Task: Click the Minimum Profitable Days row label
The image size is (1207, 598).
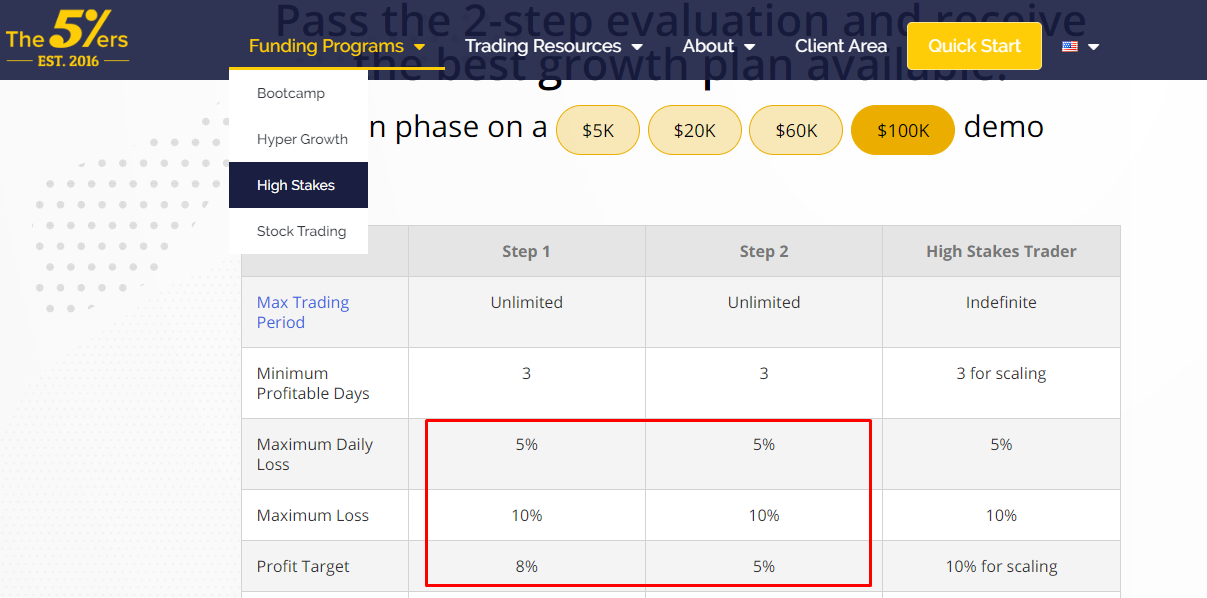Action: tap(313, 383)
